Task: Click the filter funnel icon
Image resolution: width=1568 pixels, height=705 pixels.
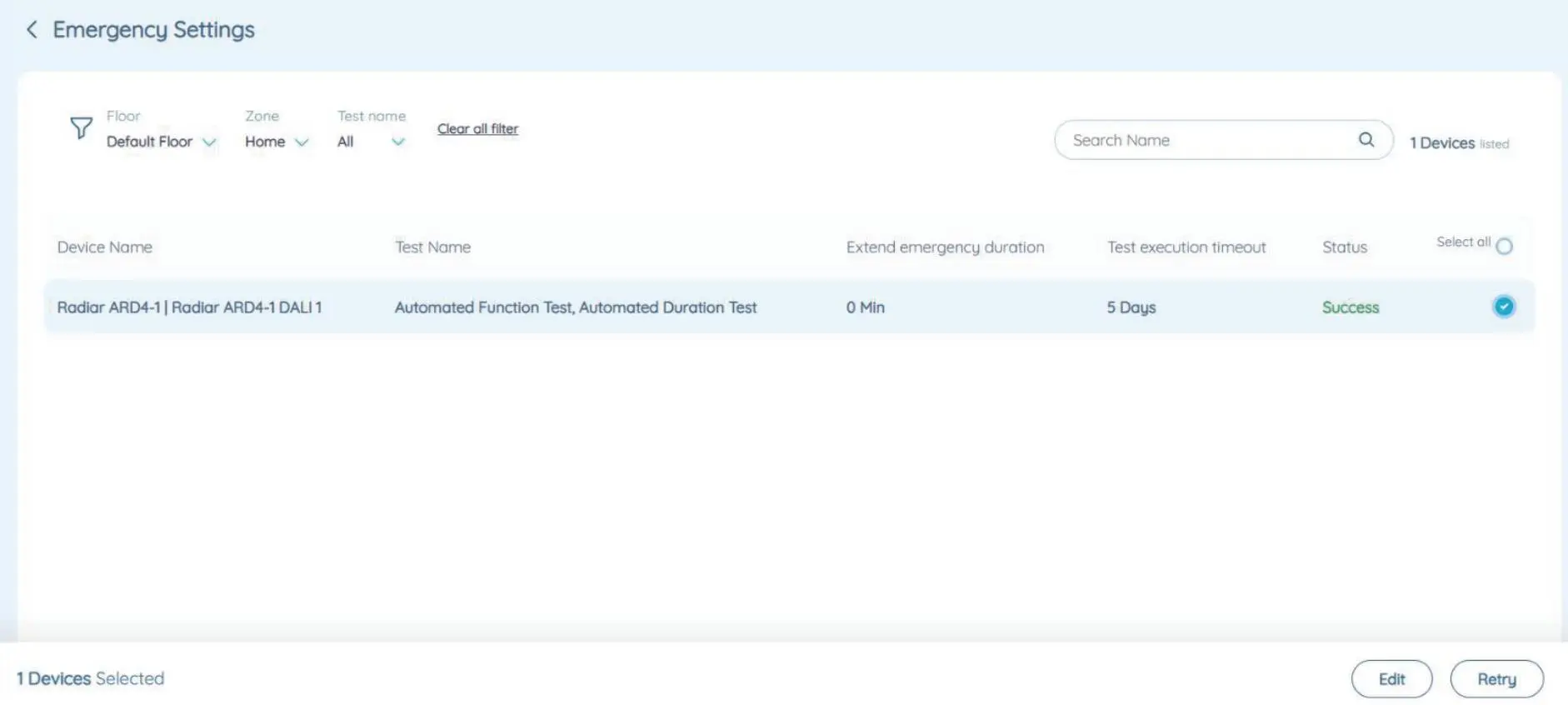Action: tap(81, 127)
